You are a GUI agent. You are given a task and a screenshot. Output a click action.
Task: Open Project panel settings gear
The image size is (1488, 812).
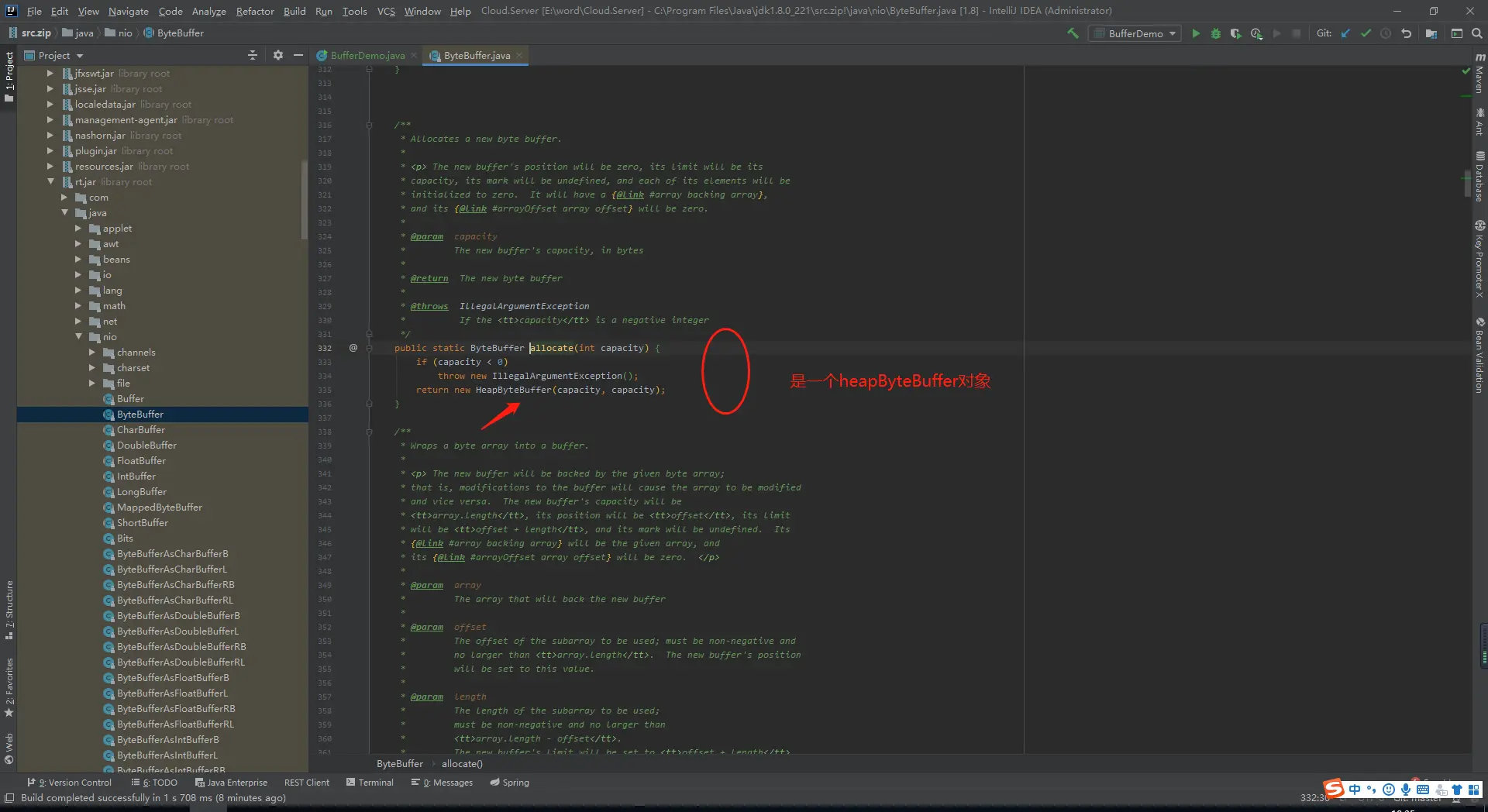(x=278, y=55)
